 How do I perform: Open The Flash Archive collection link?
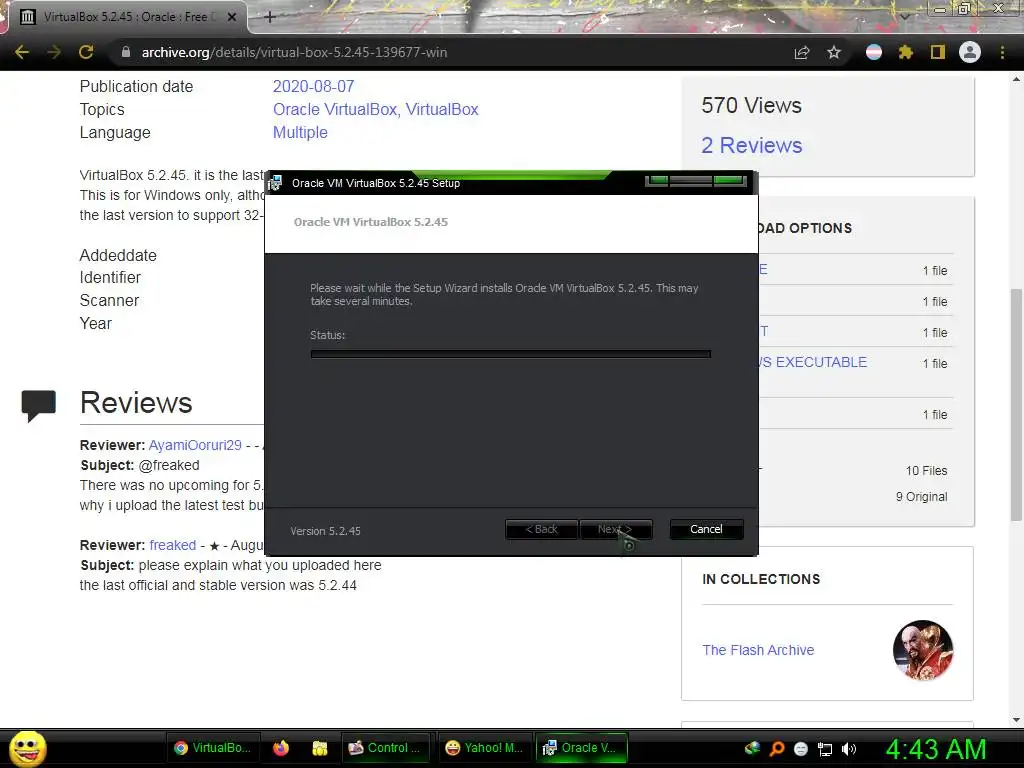tap(758, 650)
